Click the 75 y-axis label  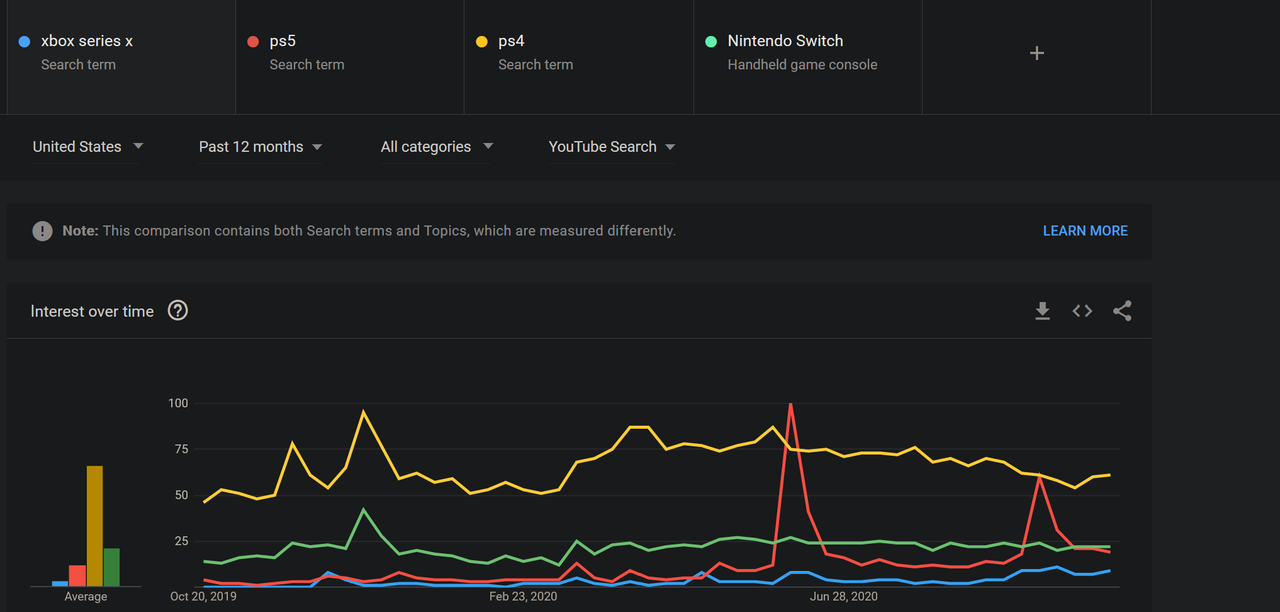(x=181, y=449)
